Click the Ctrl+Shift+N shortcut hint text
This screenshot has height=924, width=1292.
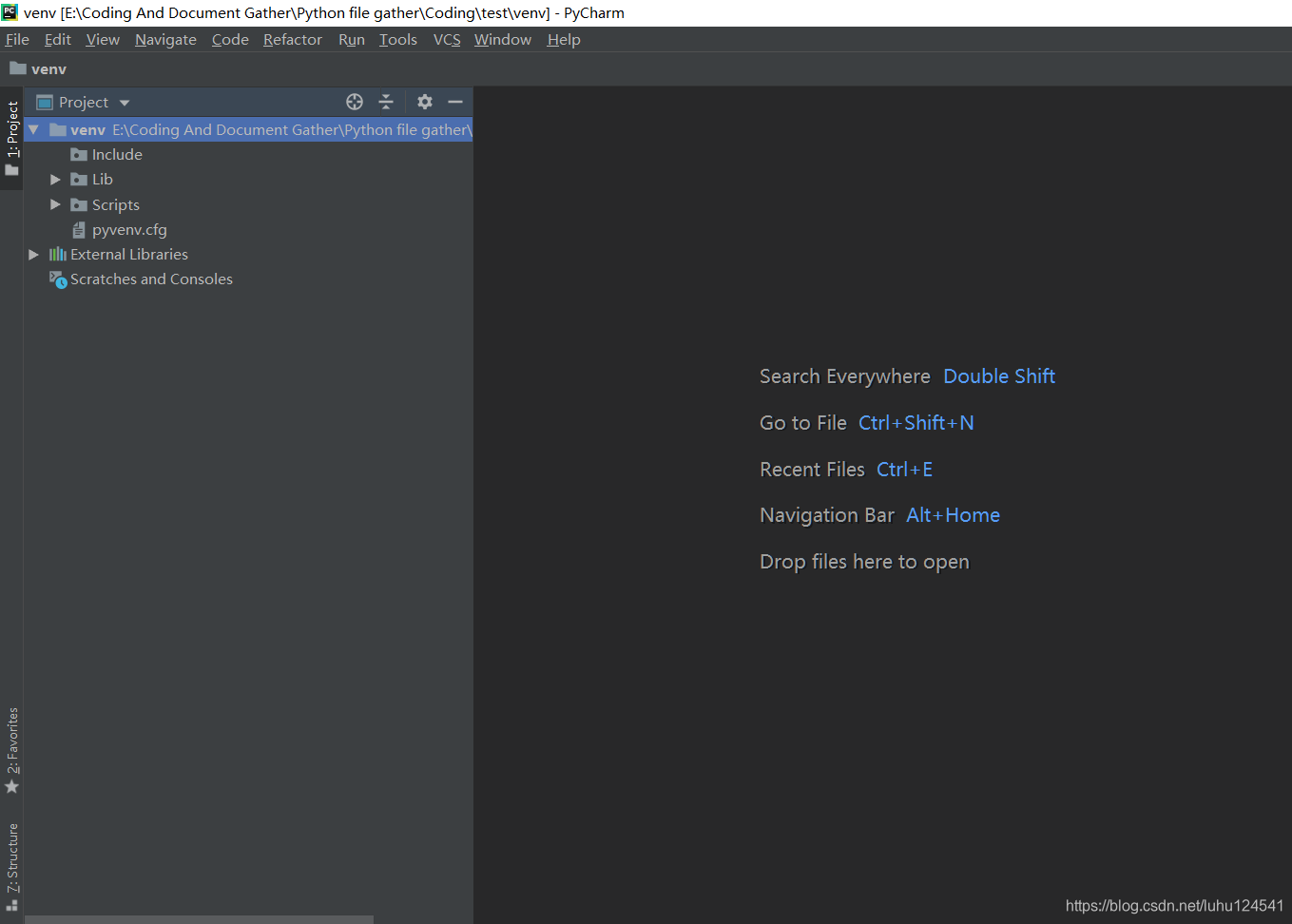(916, 423)
